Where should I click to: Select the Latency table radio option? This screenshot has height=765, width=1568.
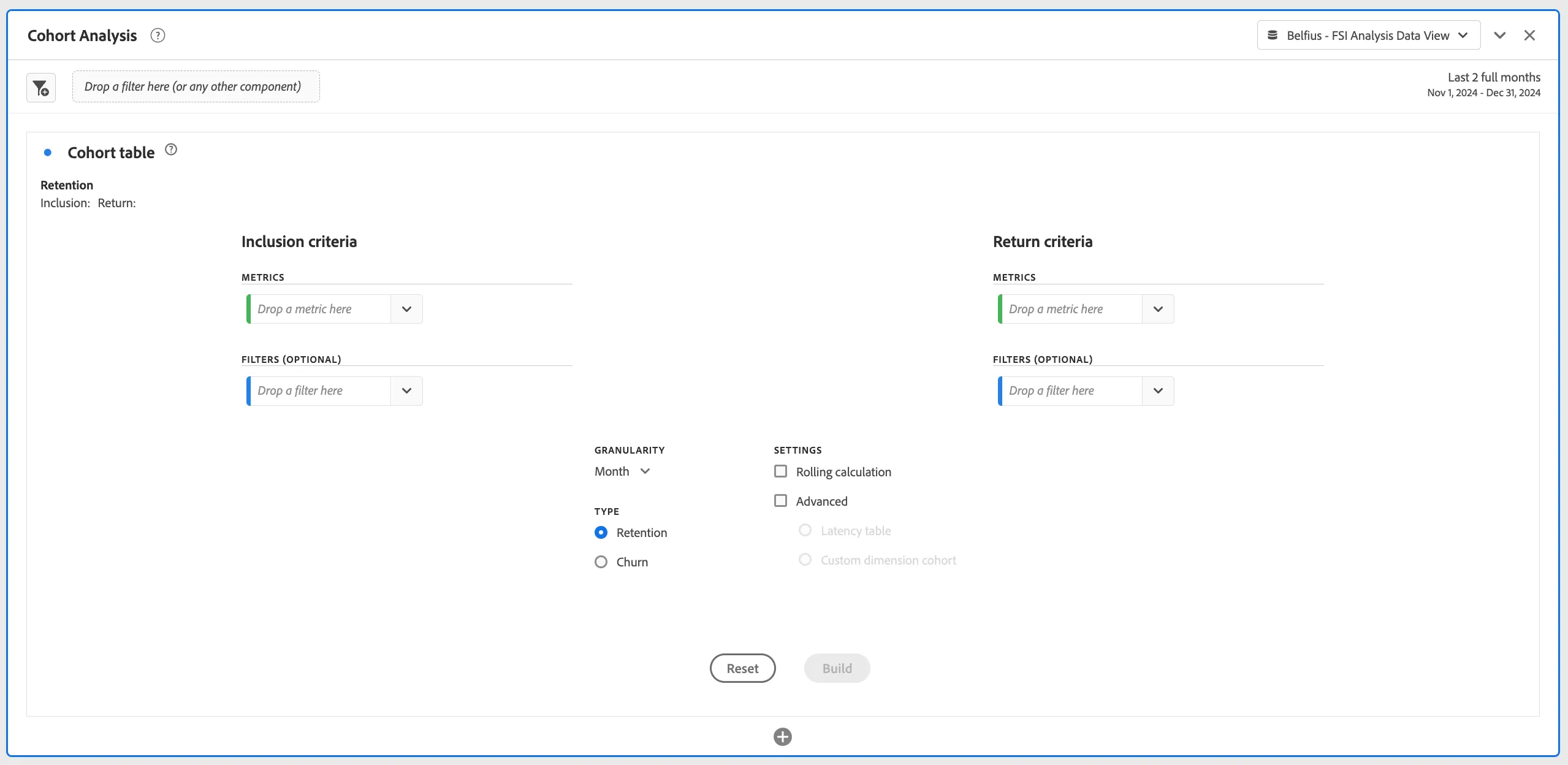pos(805,530)
